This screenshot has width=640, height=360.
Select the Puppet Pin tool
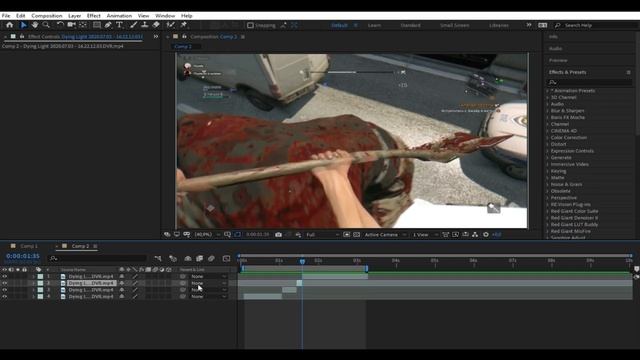tap(184, 25)
